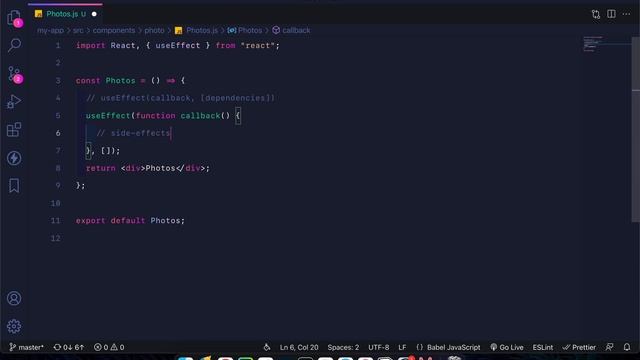Click the editor vertical scrollbar
The width and height of the screenshot is (640, 360).
pyautogui.click(x=636, y=129)
